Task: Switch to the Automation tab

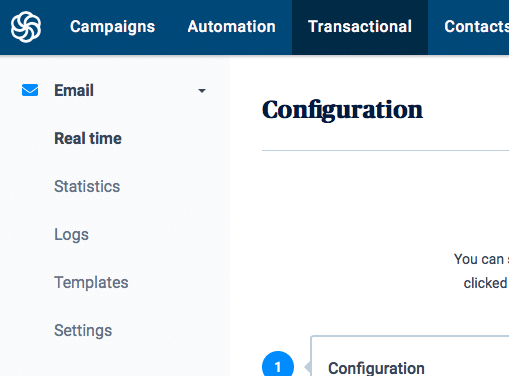Action: pos(231,27)
